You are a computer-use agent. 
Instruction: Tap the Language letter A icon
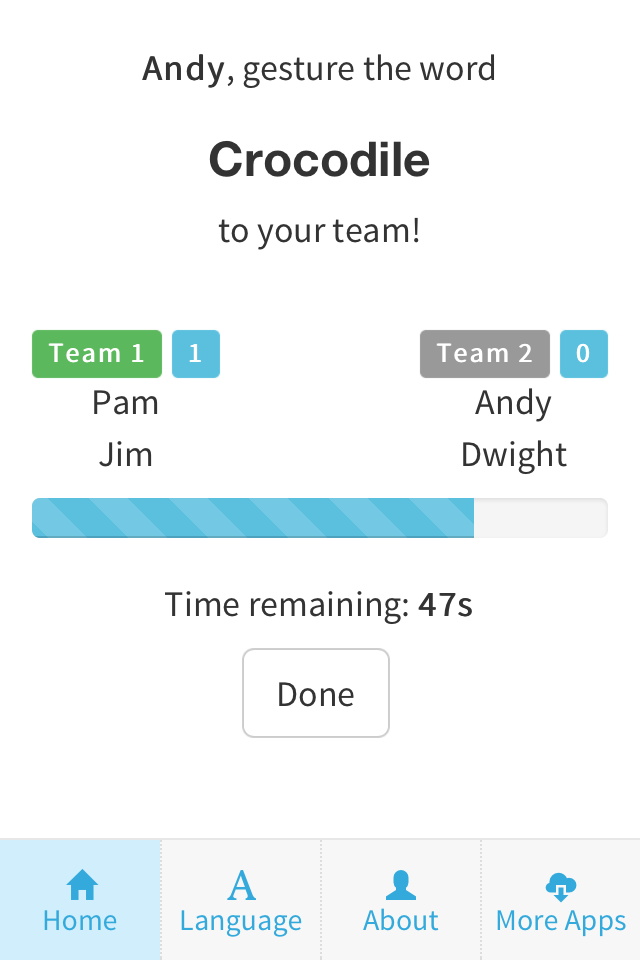click(x=241, y=885)
